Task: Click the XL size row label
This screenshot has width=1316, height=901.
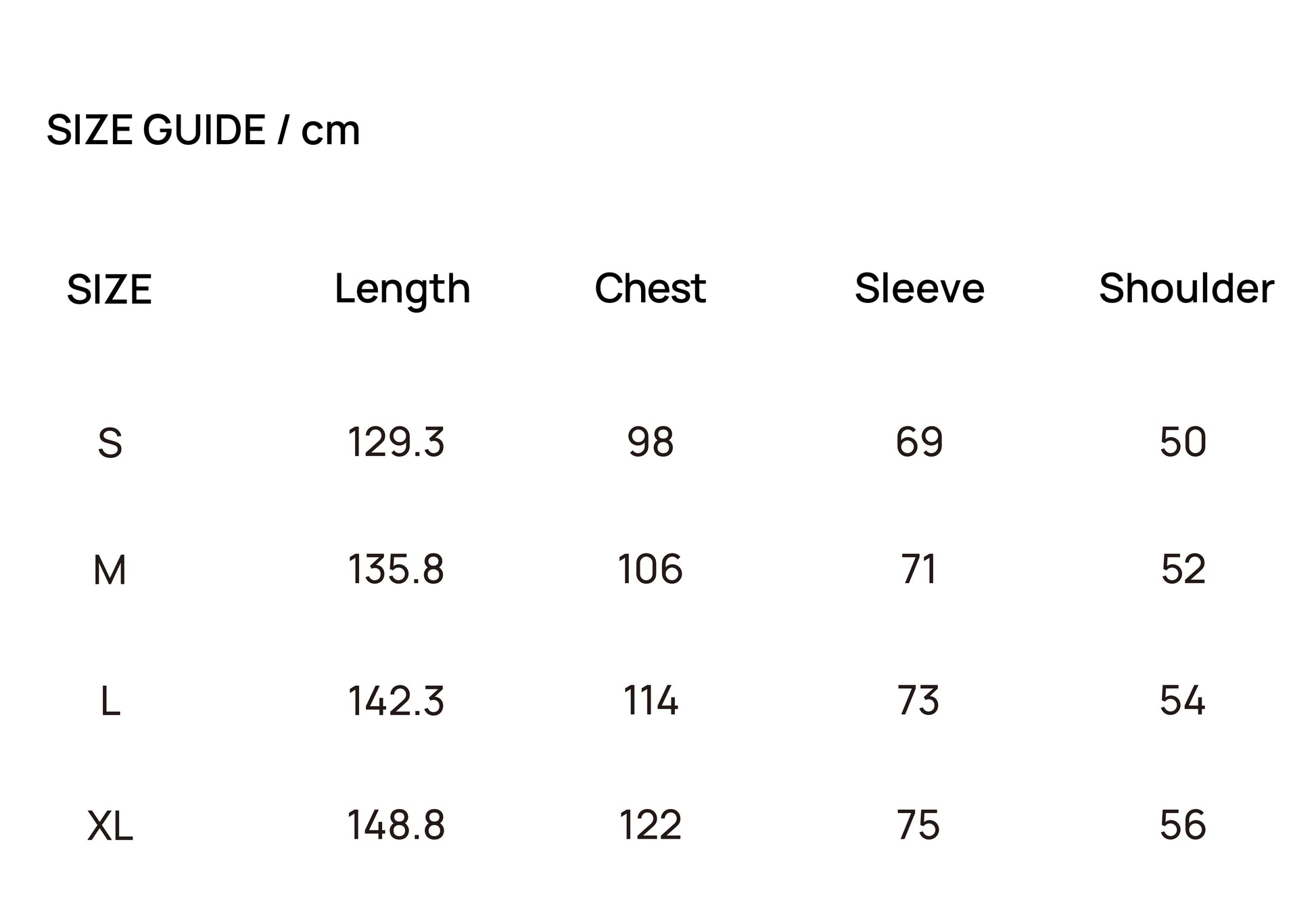Action: point(110,827)
